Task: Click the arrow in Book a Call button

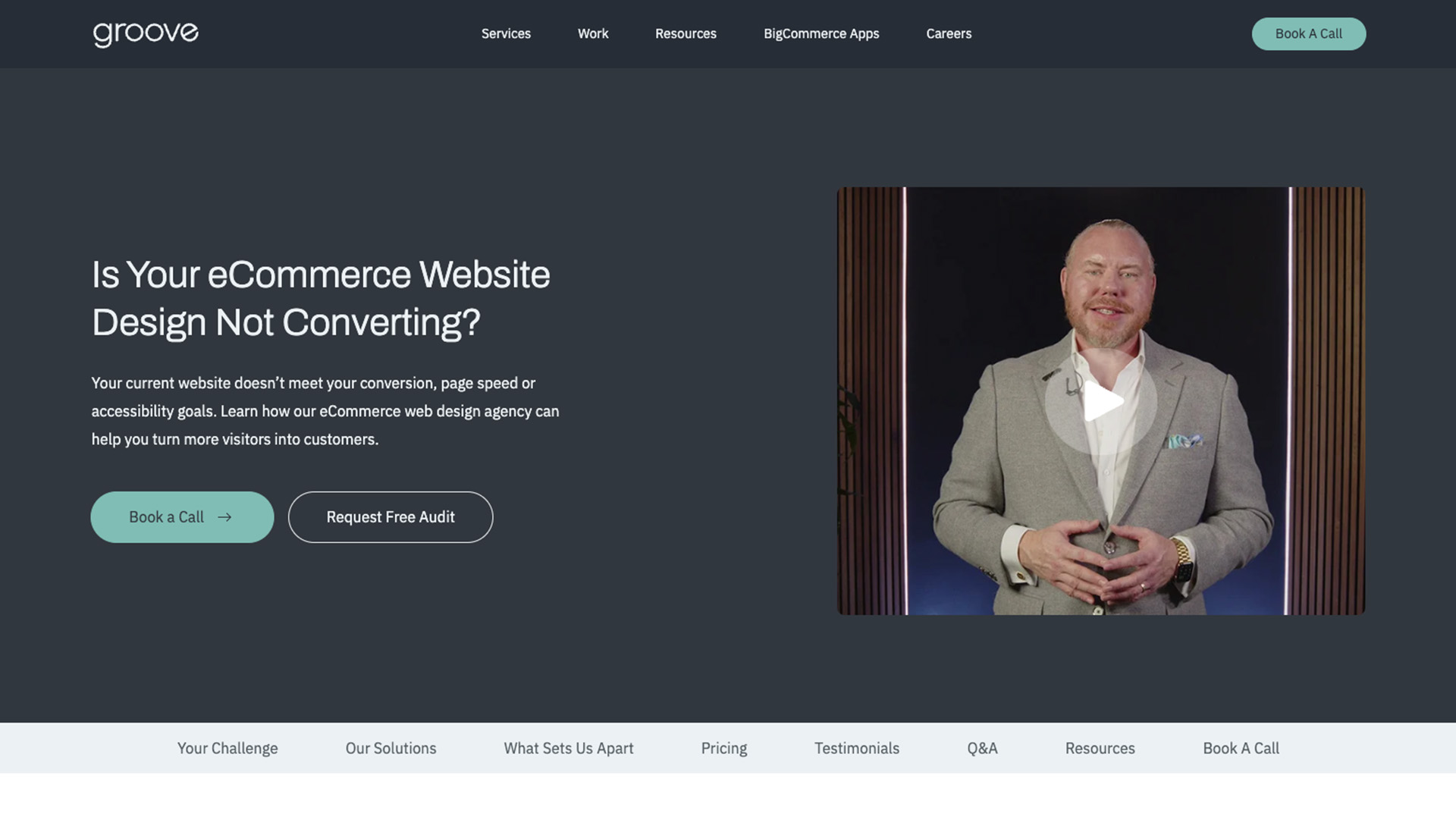Action: [x=224, y=517]
